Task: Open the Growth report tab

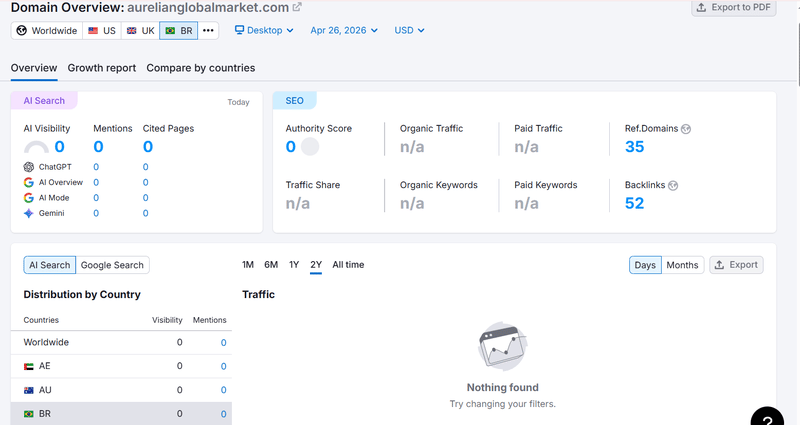Action: [x=102, y=68]
